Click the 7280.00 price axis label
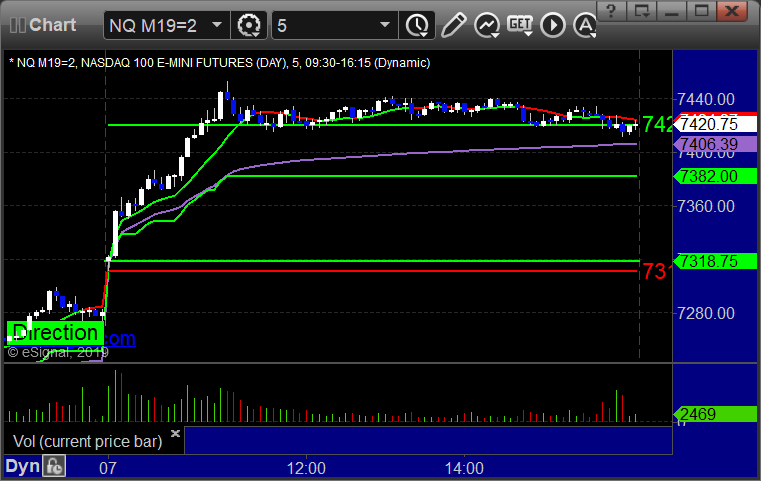Screen dimensions: 761x481 click(706, 313)
